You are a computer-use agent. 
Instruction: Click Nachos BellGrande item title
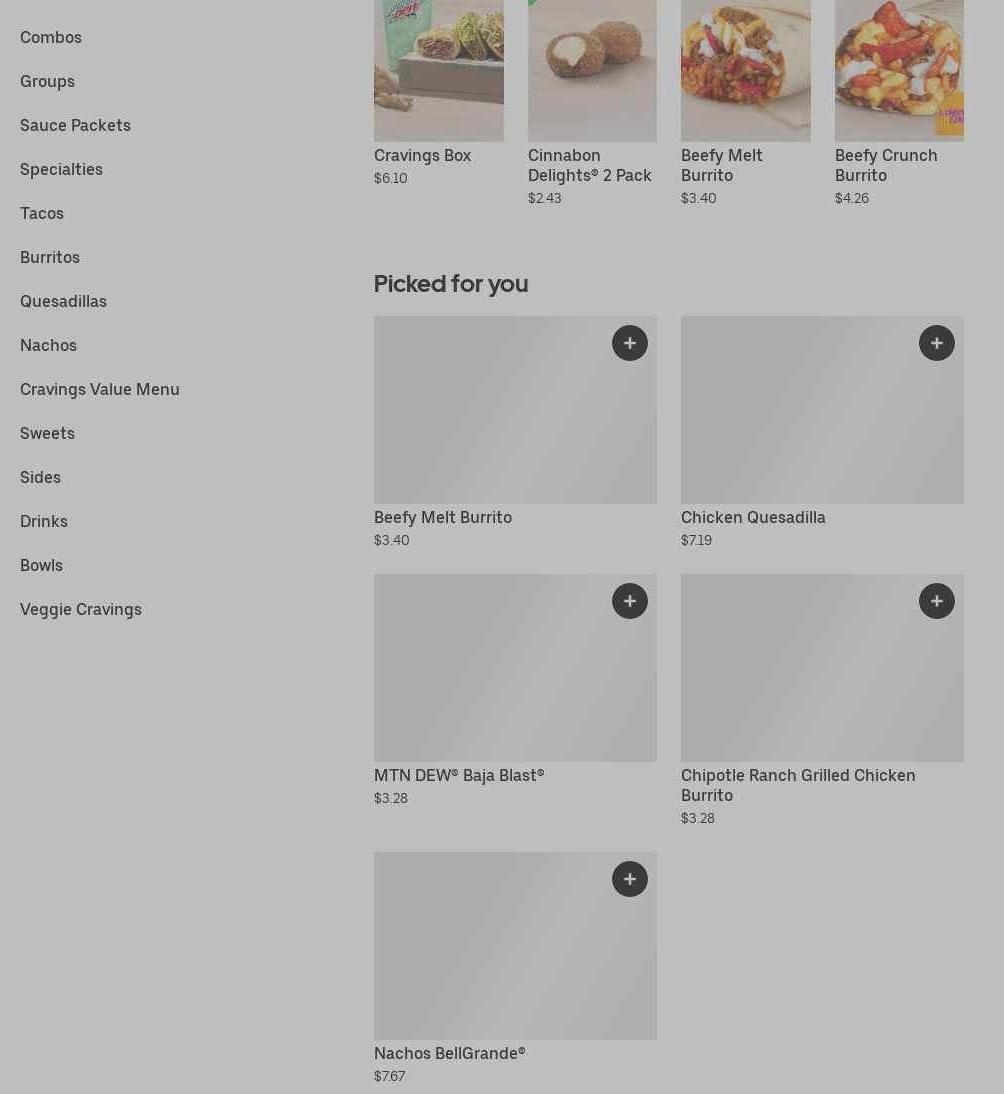pos(449,1053)
